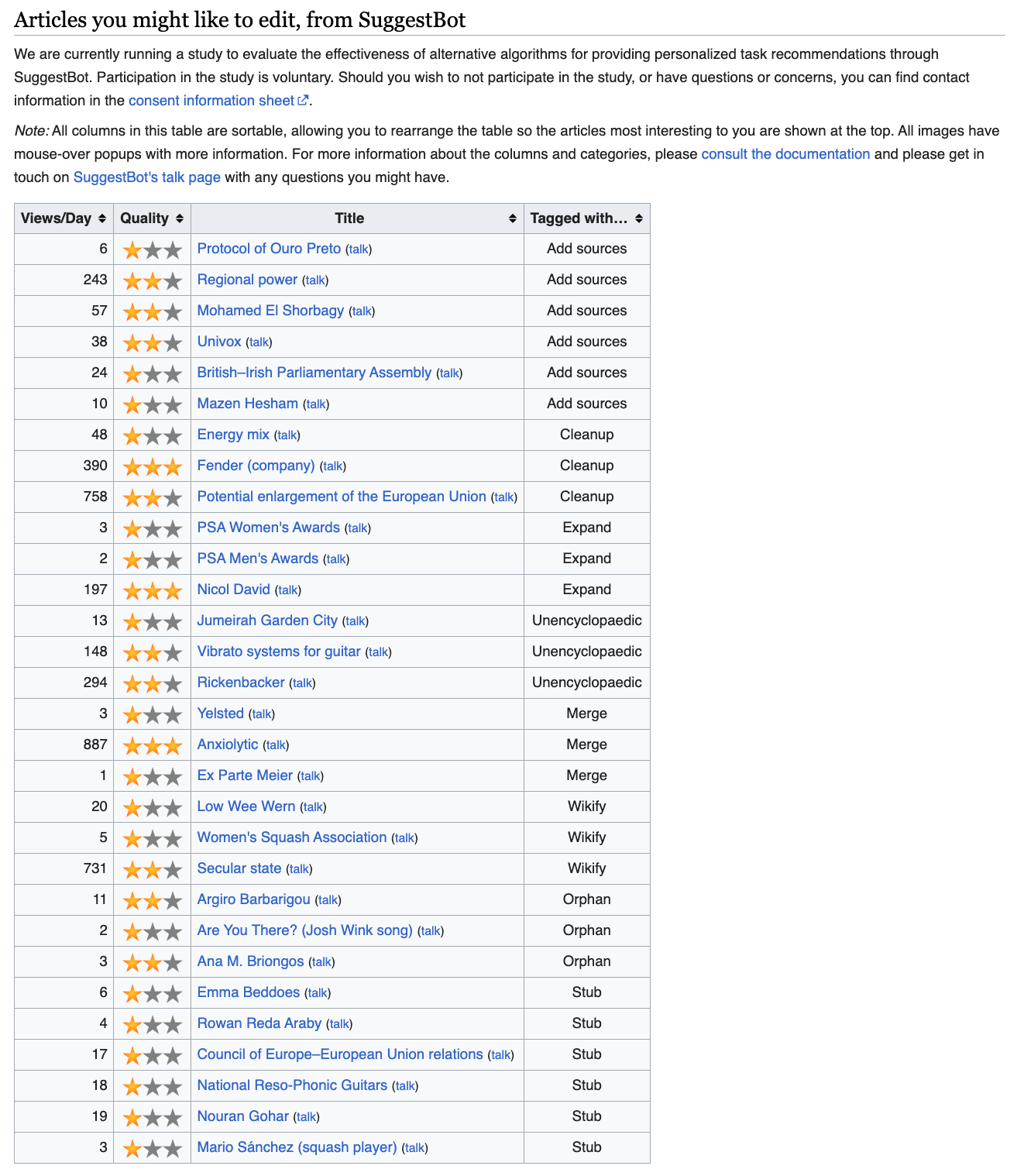The width and height of the screenshot is (1024, 1176).
Task: Click quality stars in Mazen Hesham row
Action: click(153, 404)
